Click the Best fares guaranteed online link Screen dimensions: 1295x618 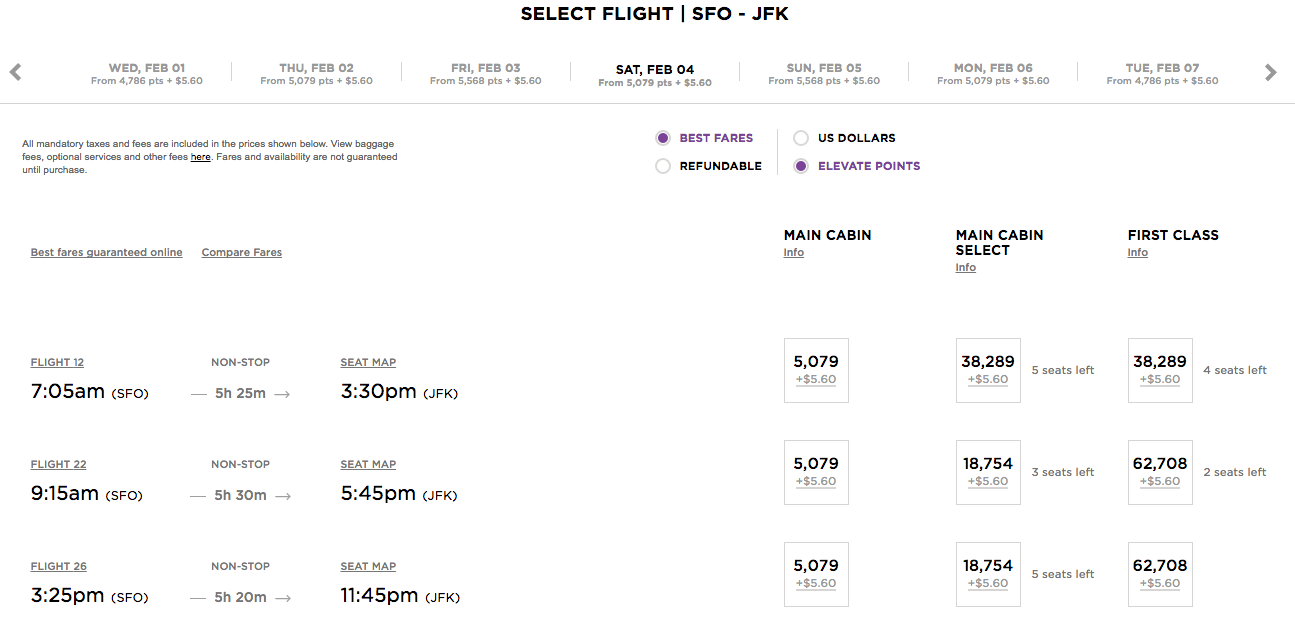click(106, 253)
